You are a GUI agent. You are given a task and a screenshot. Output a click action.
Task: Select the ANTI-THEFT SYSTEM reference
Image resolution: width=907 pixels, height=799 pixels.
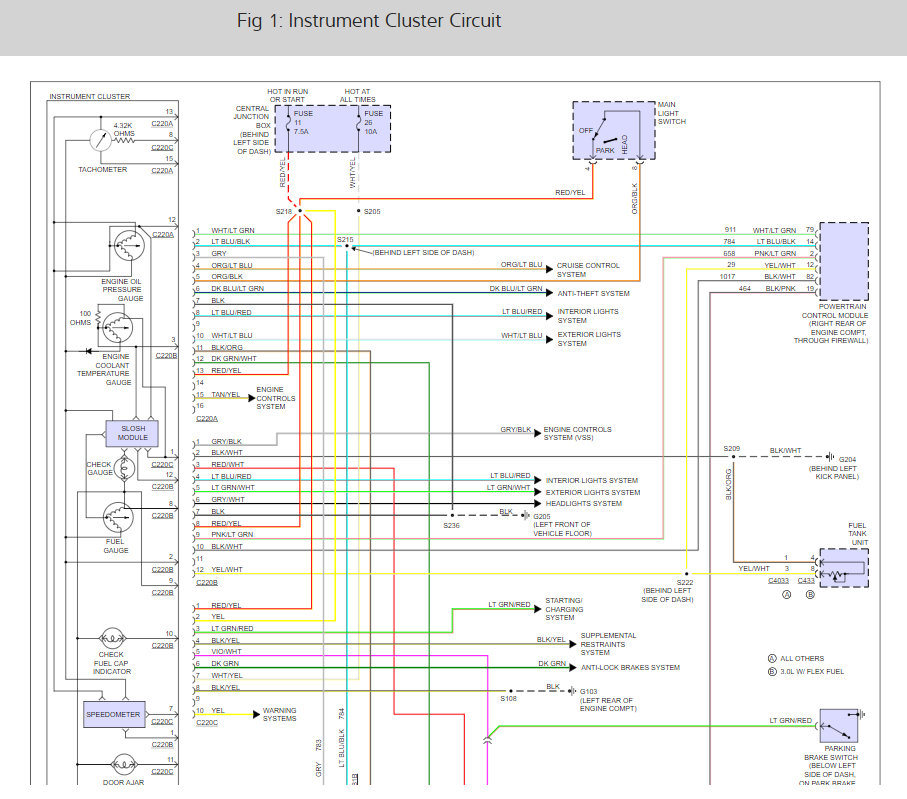[593, 294]
